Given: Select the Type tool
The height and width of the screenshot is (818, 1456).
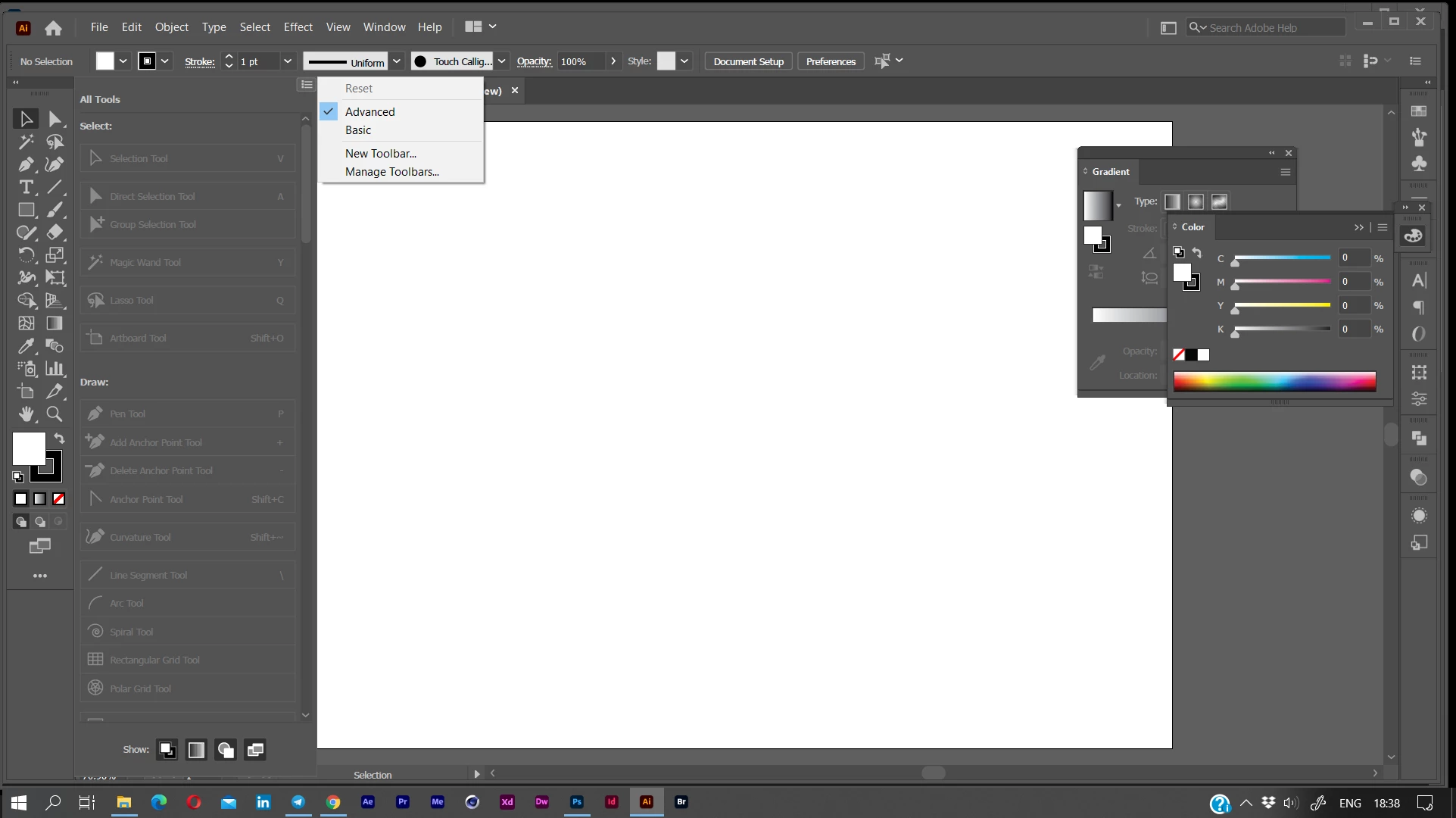Looking at the screenshot, I should tap(27, 187).
